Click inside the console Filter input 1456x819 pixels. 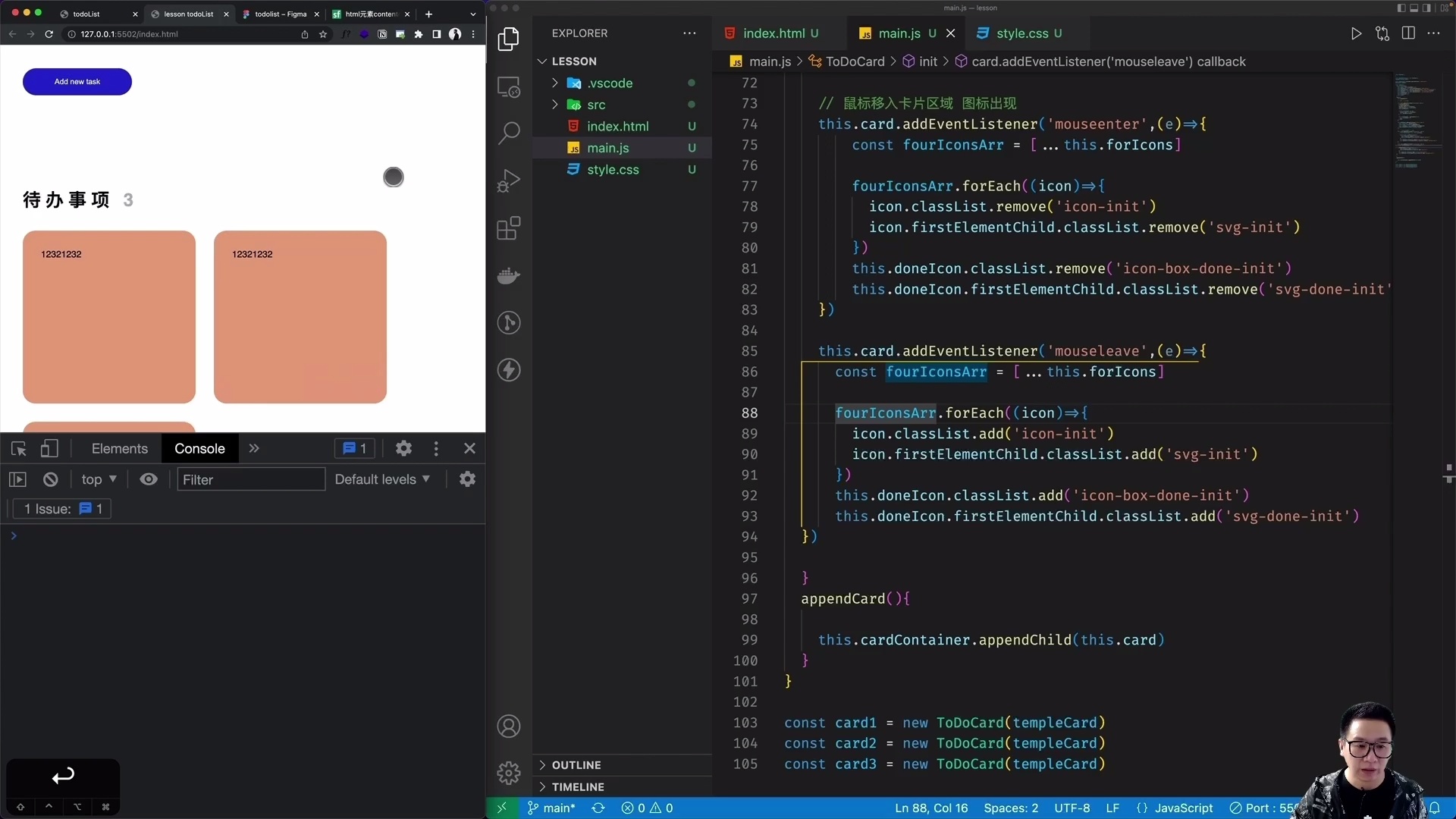pyautogui.click(x=250, y=479)
